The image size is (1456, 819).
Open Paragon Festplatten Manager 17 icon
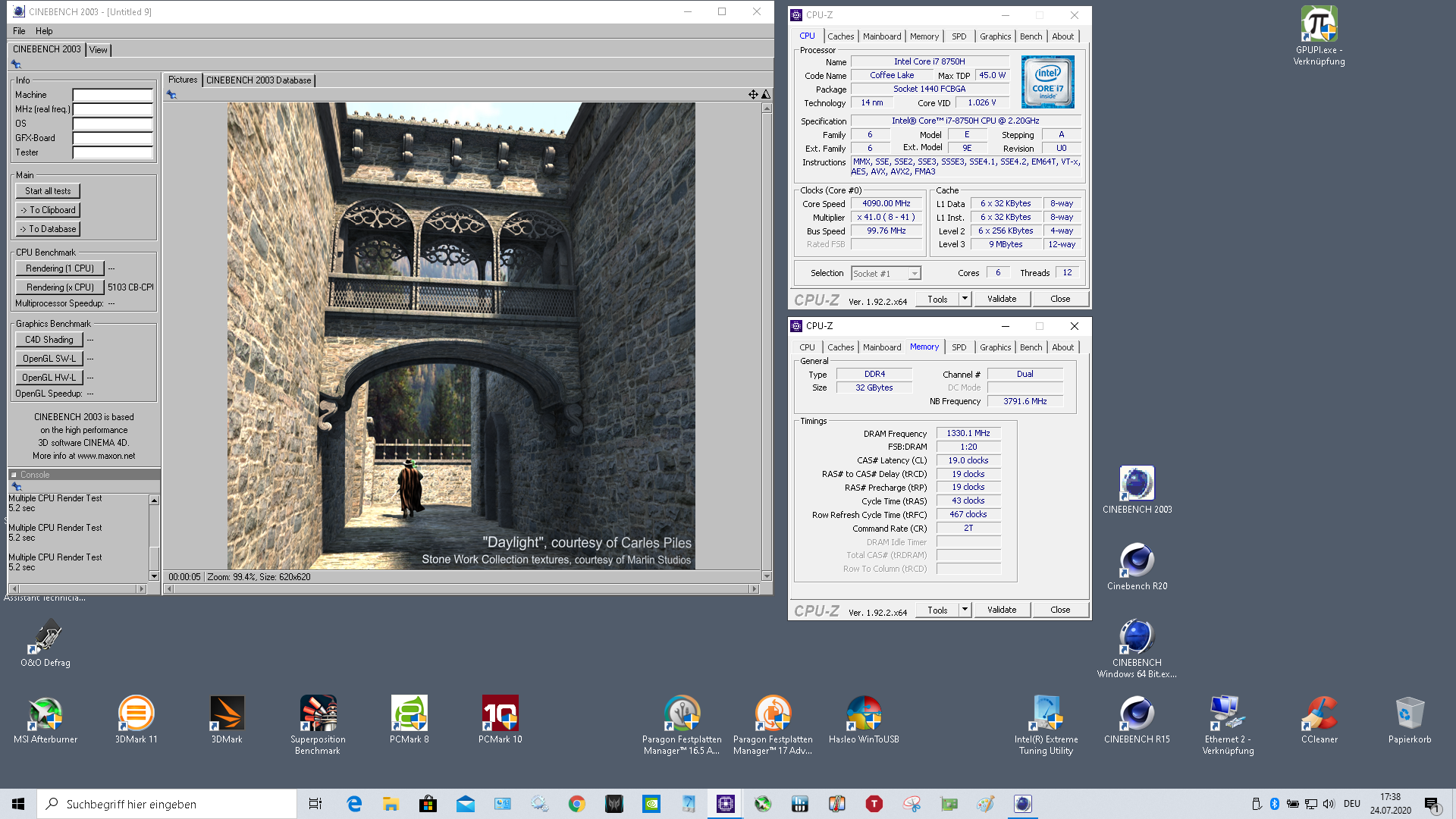(773, 725)
